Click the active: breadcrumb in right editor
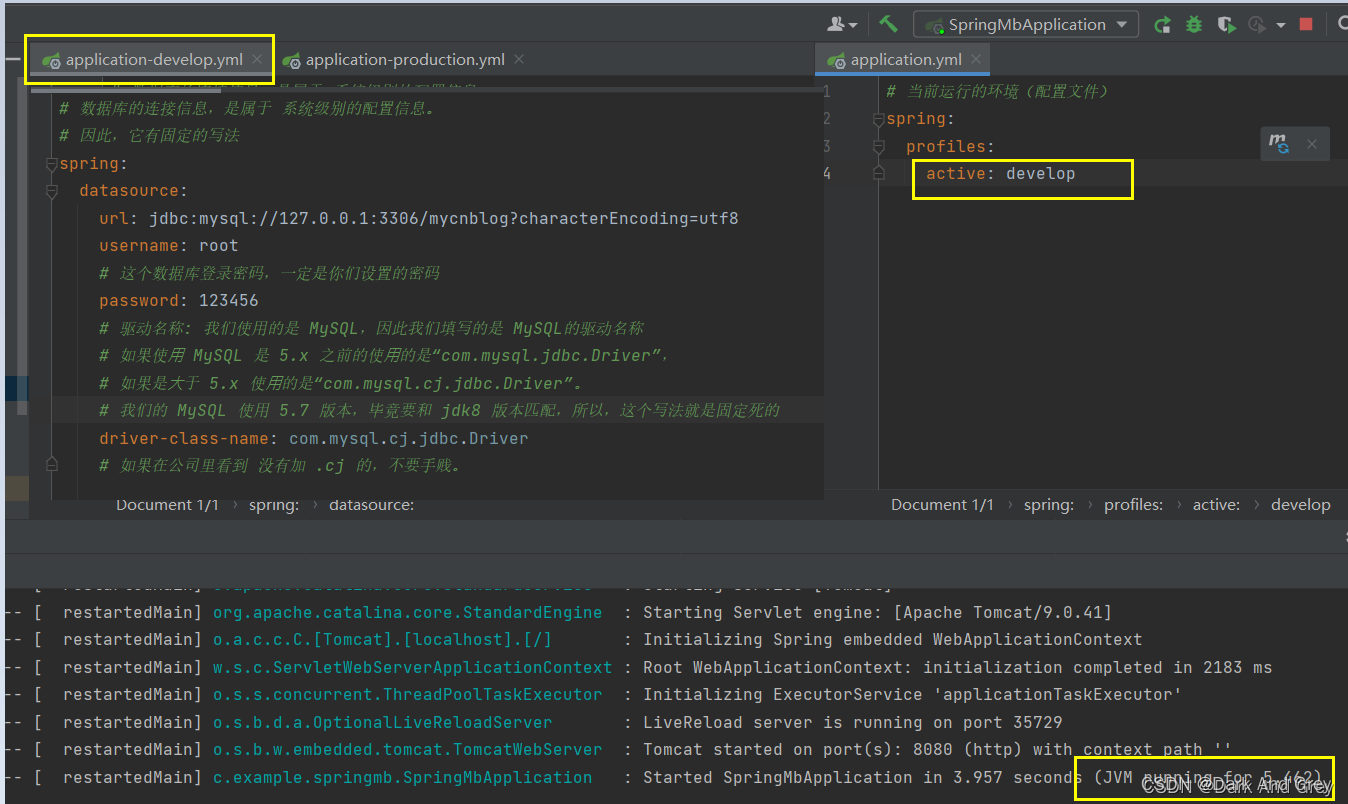Viewport: 1348px width, 804px height. tap(1217, 505)
